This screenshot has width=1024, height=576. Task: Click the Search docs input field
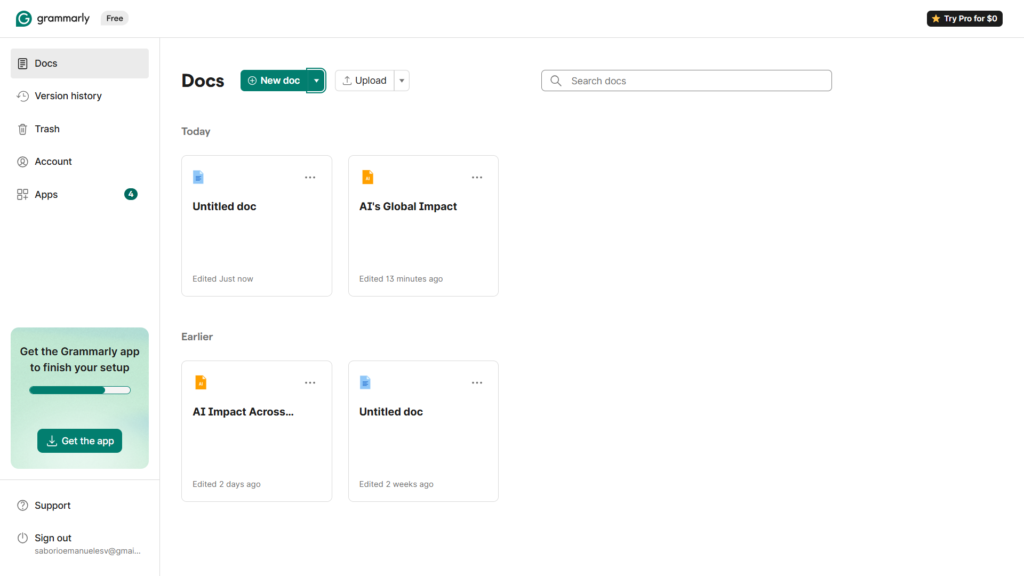686,80
